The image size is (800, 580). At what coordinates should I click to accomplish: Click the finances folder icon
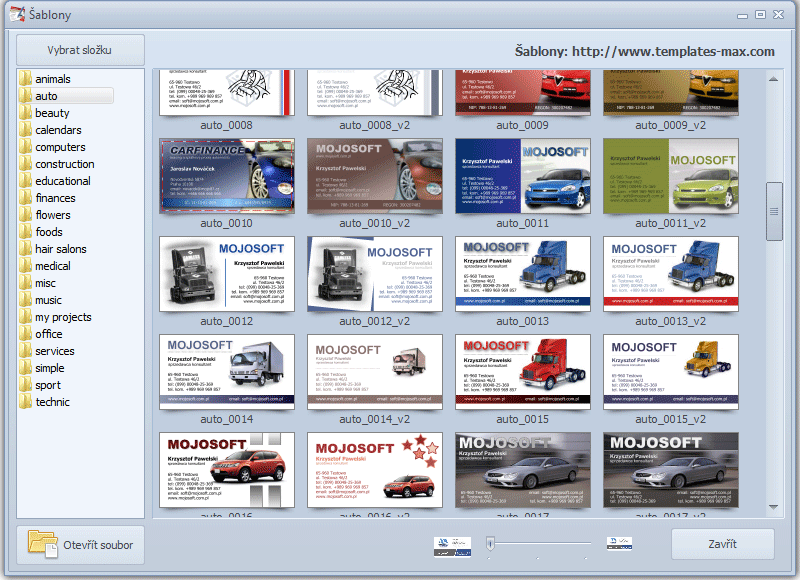point(26,198)
